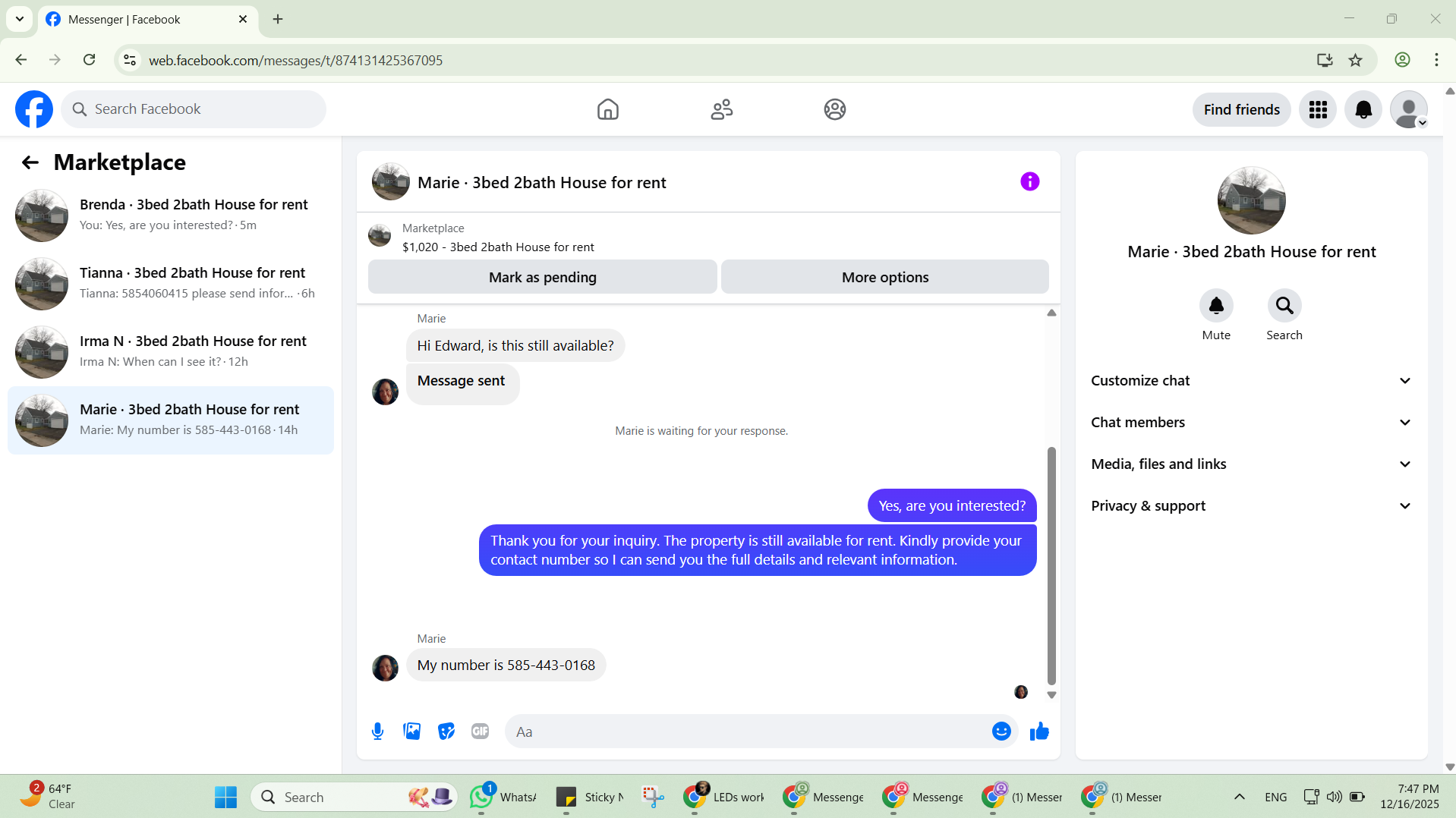1456x818 pixels.
Task: Click the Mark as pending button
Action: click(x=542, y=277)
